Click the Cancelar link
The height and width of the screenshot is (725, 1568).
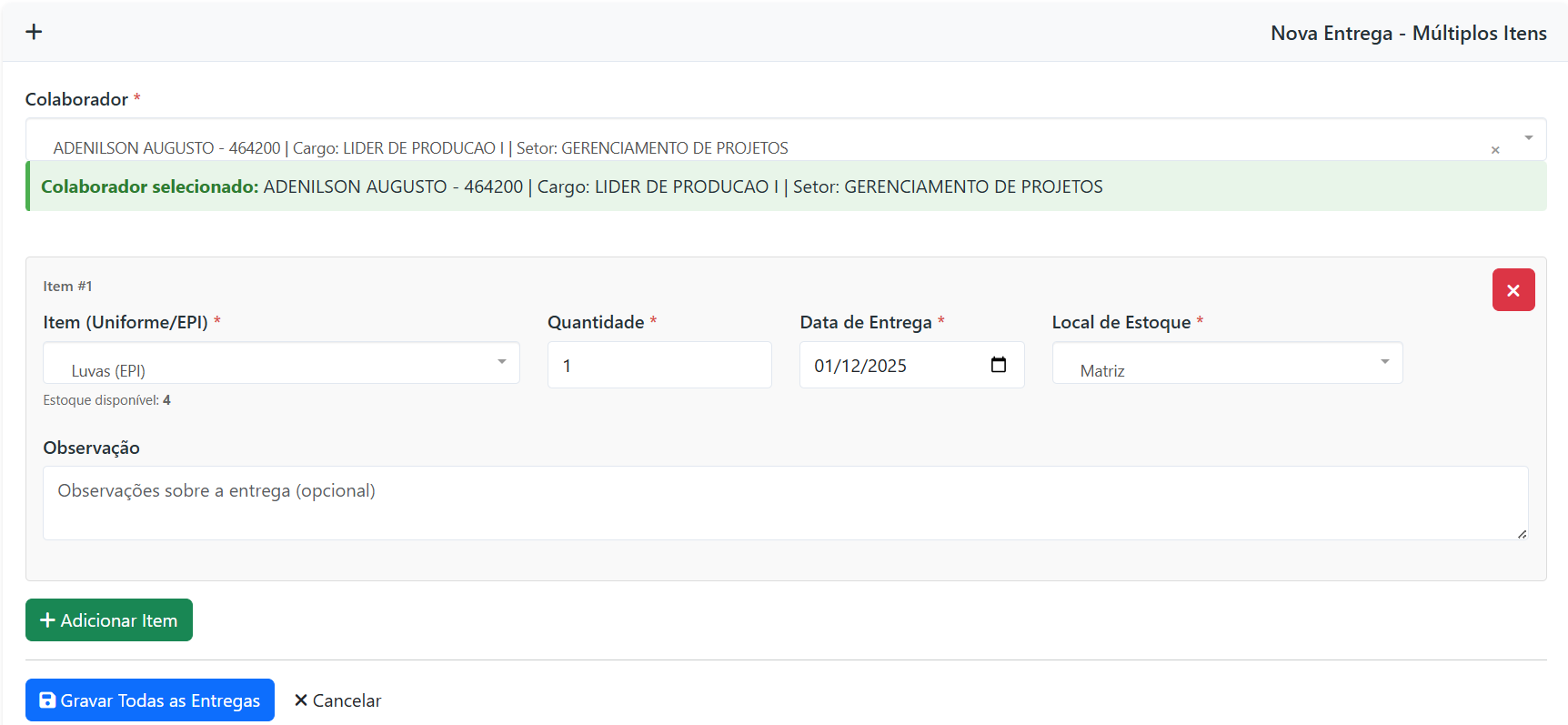point(338,700)
